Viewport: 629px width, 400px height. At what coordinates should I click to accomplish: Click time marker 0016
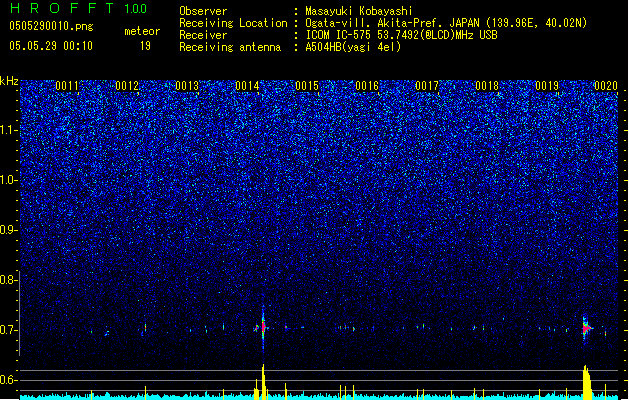(367, 86)
